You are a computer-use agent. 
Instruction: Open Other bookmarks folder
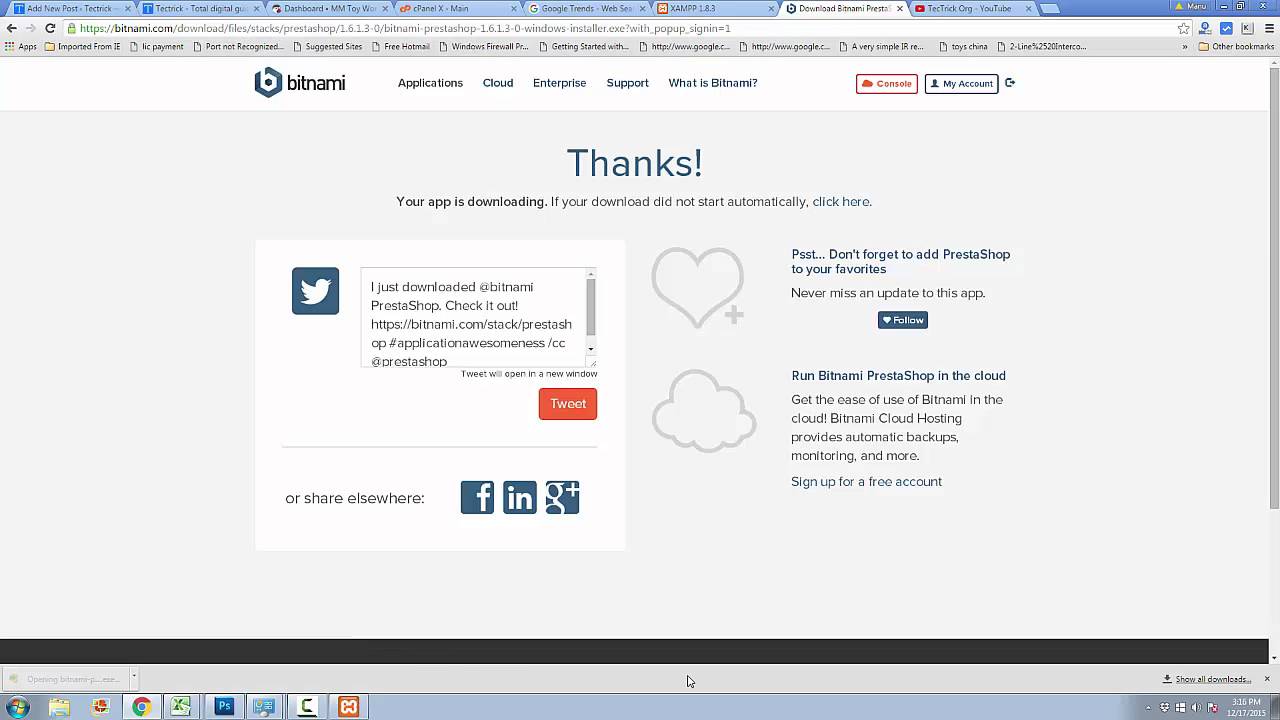pos(1236,46)
